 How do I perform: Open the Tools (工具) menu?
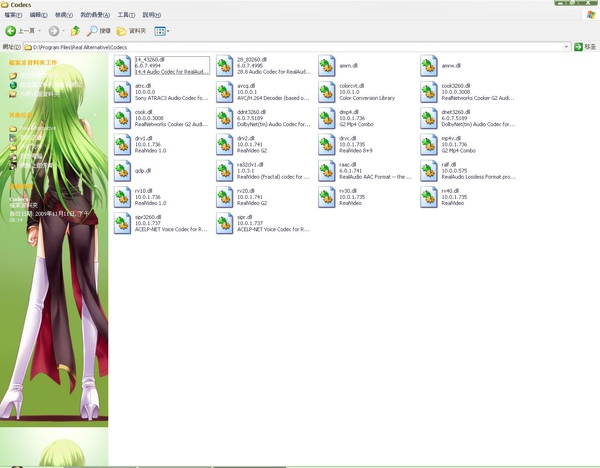tap(125, 15)
